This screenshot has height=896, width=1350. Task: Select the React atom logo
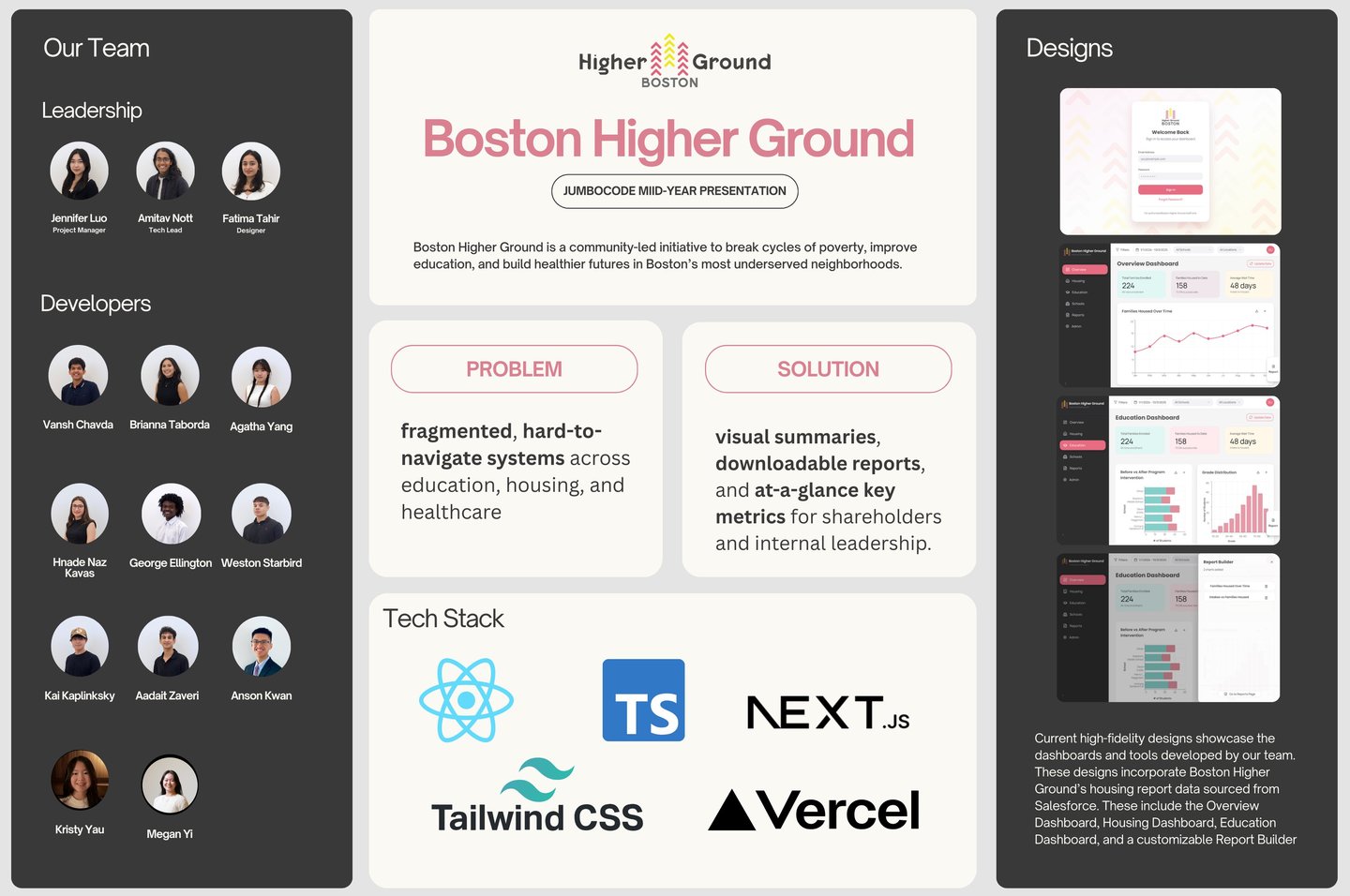[x=466, y=700]
